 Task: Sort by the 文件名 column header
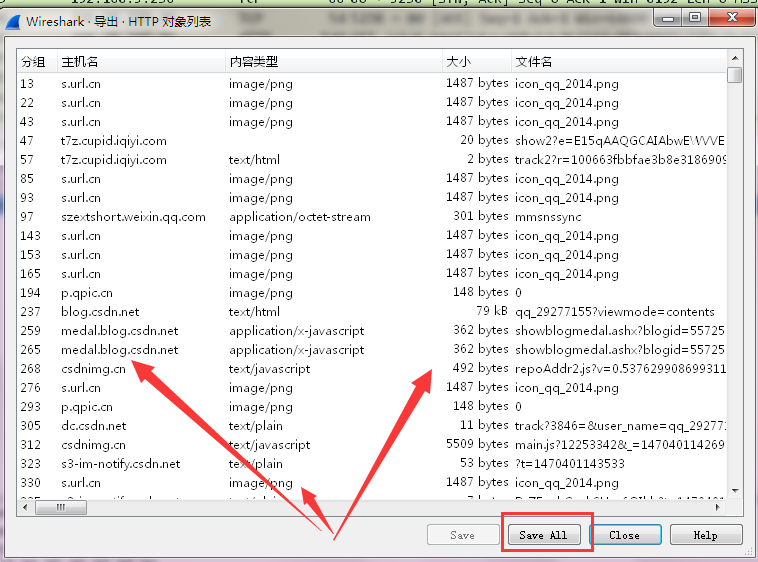(619, 62)
